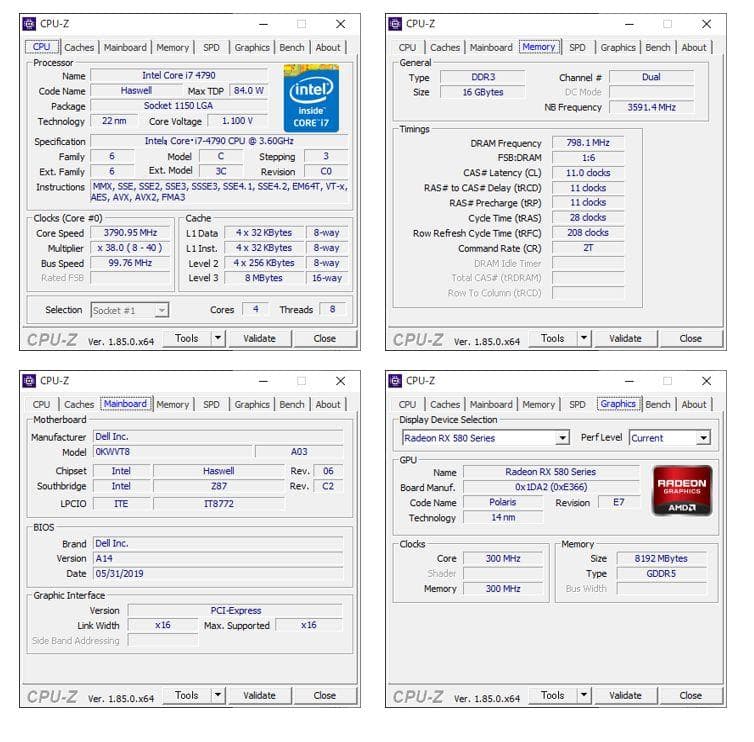Click memory Size value 16 GBytes
754x742 pixels.
[x=483, y=92]
